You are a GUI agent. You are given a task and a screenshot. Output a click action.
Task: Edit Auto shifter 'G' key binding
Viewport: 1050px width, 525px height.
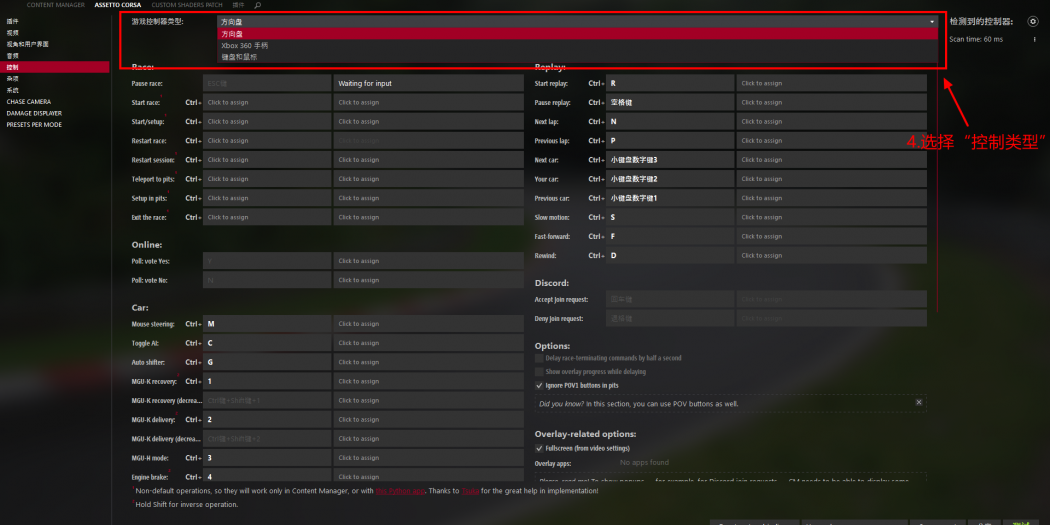[x=267, y=362]
